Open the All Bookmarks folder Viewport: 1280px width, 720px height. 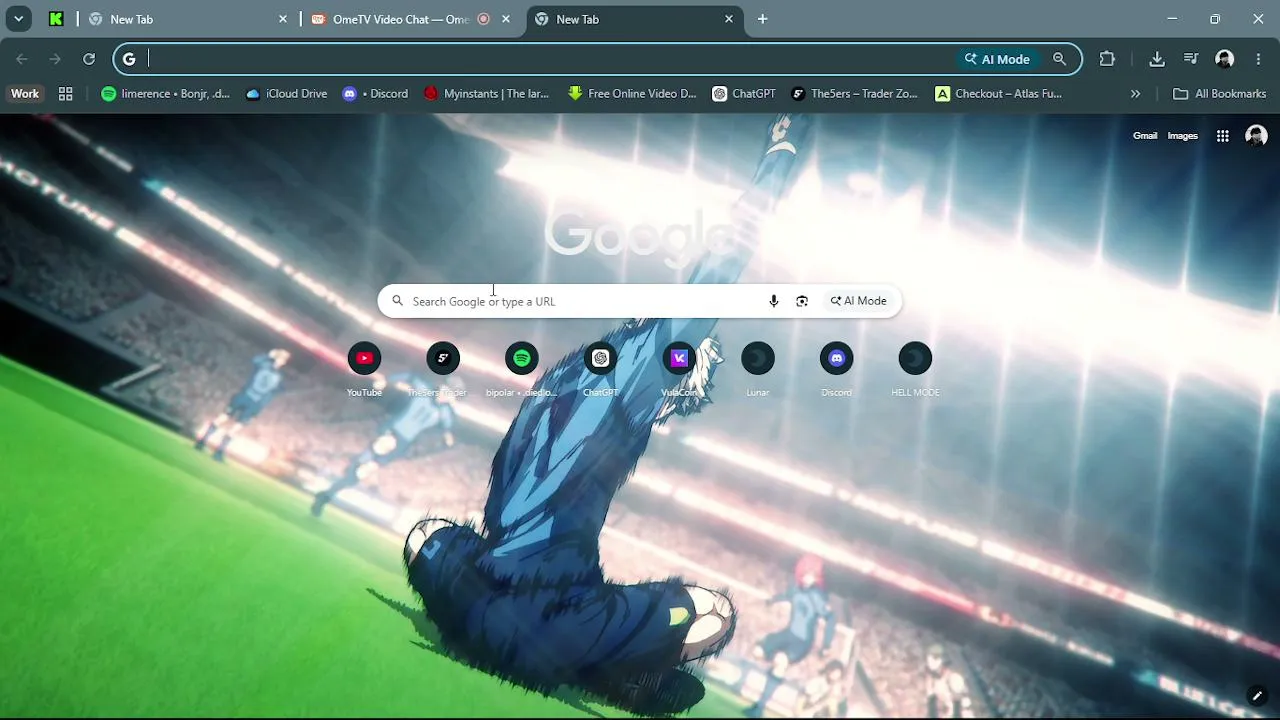point(1220,94)
